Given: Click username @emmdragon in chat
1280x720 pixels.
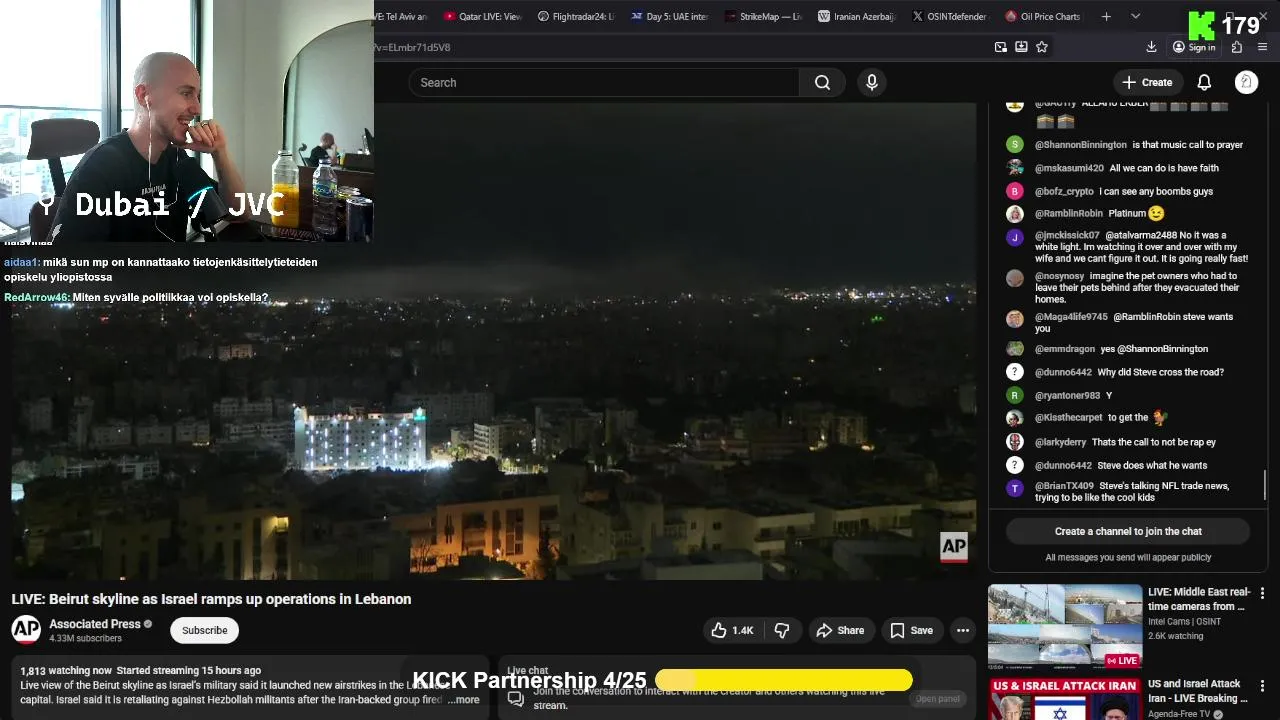Looking at the screenshot, I should 1064,349.
